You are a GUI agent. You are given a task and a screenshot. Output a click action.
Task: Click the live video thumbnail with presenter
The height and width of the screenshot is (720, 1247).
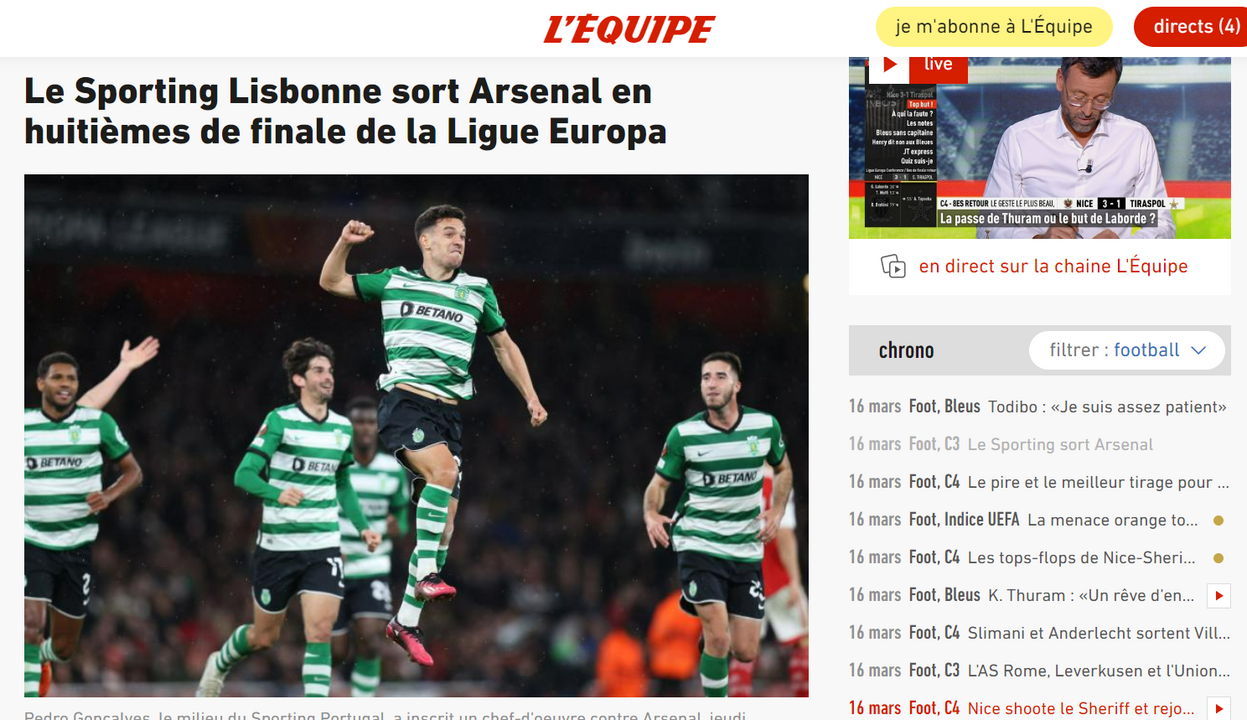(1040, 147)
